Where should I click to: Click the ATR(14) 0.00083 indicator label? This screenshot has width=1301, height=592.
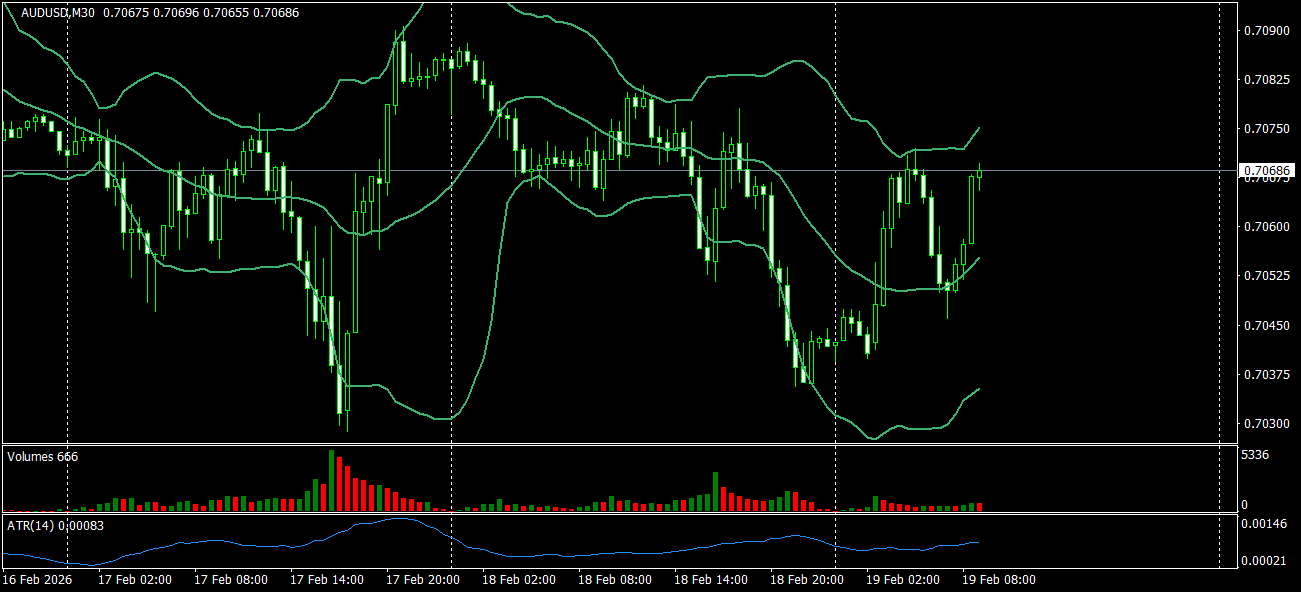(x=56, y=524)
